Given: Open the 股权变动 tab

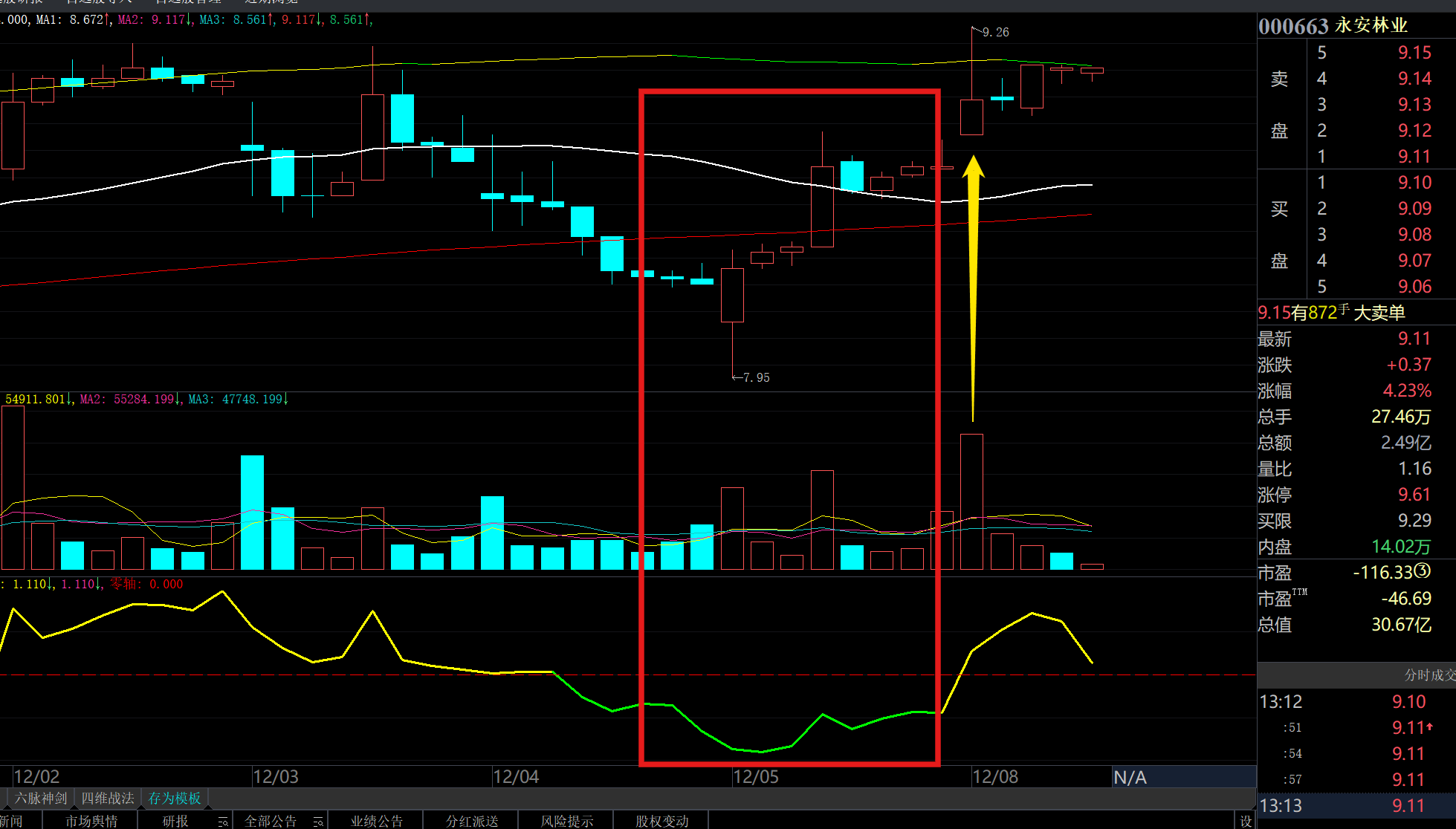Looking at the screenshot, I should coord(661,821).
